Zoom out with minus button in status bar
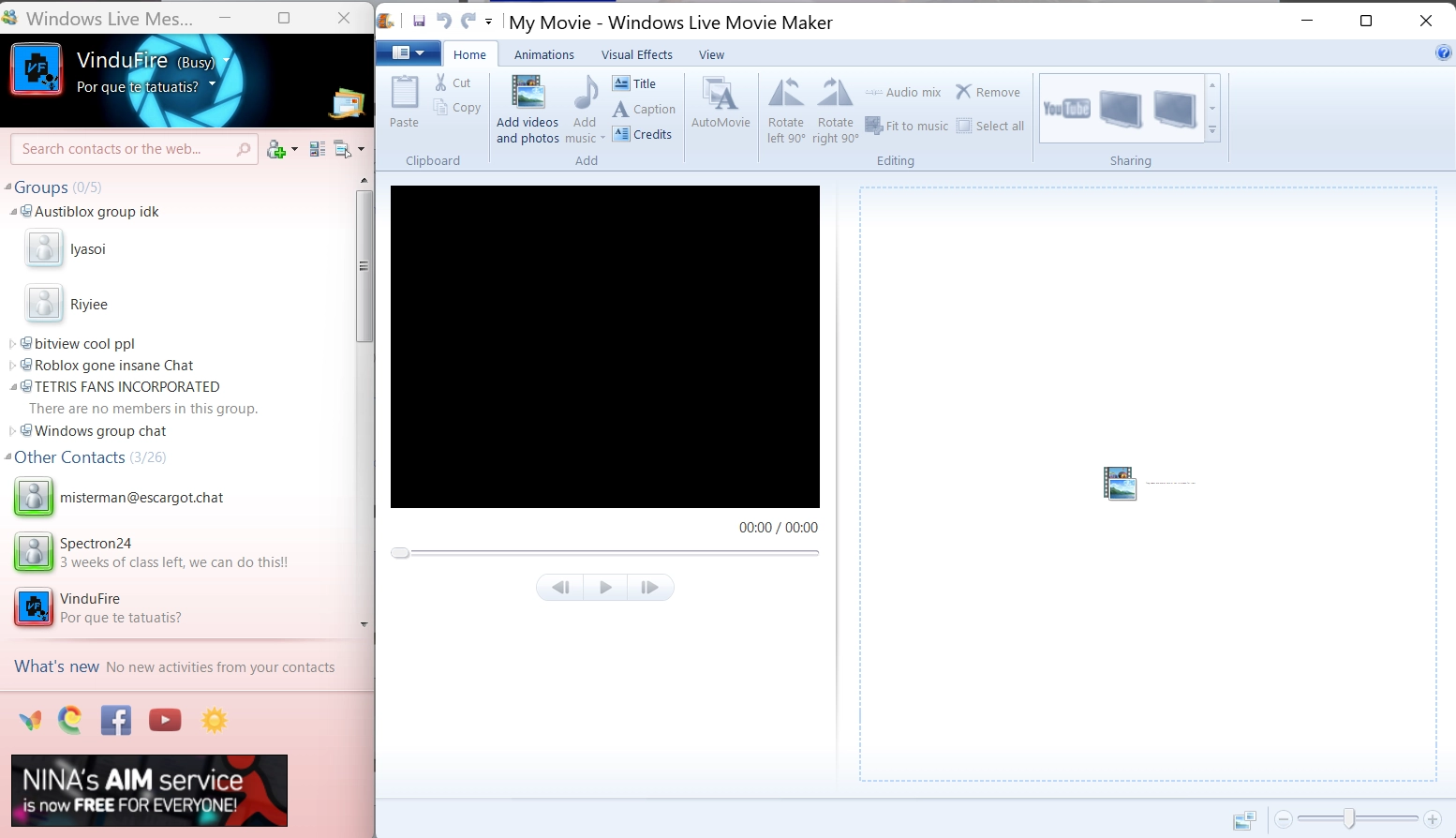Image resolution: width=1456 pixels, height=838 pixels. point(1284,820)
